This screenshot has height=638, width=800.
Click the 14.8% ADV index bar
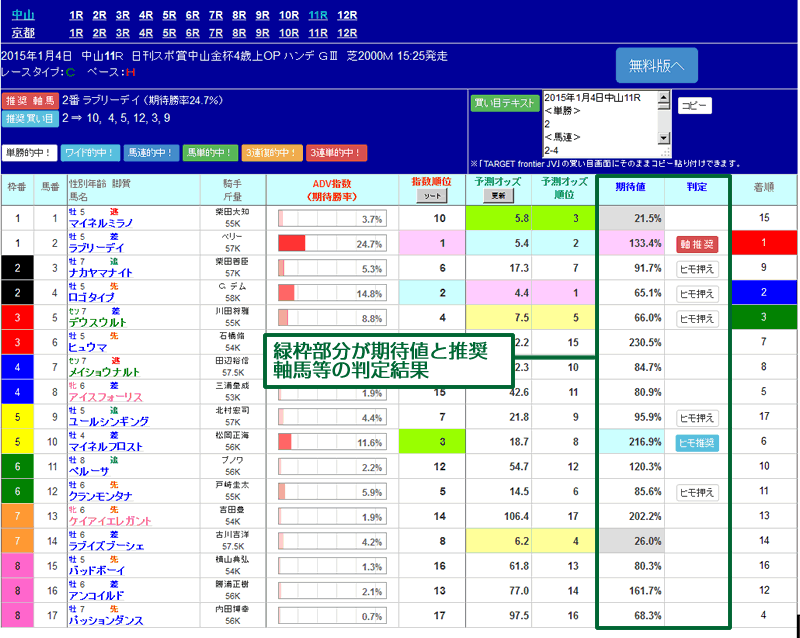[x=332, y=293]
